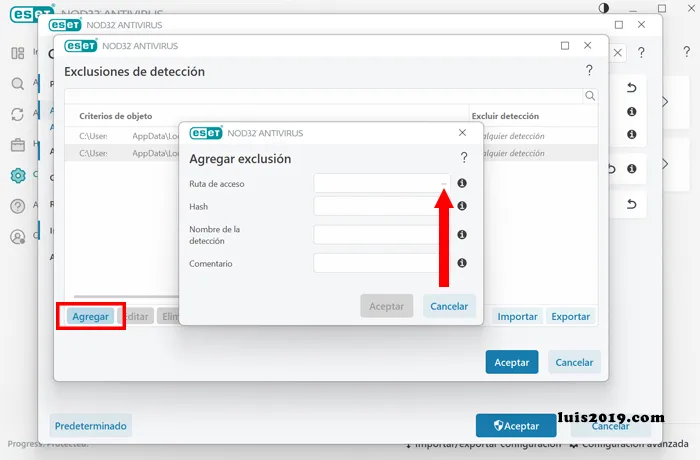Click the search magnifier in exclusions list
This screenshot has height=460, width=700.
point(590,96)
